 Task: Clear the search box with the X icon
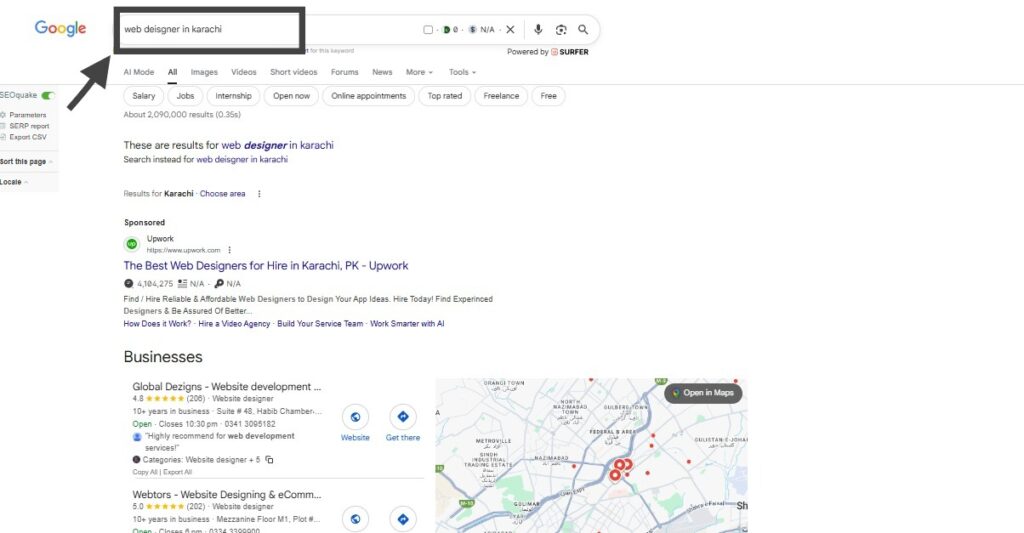pos(511,29)
